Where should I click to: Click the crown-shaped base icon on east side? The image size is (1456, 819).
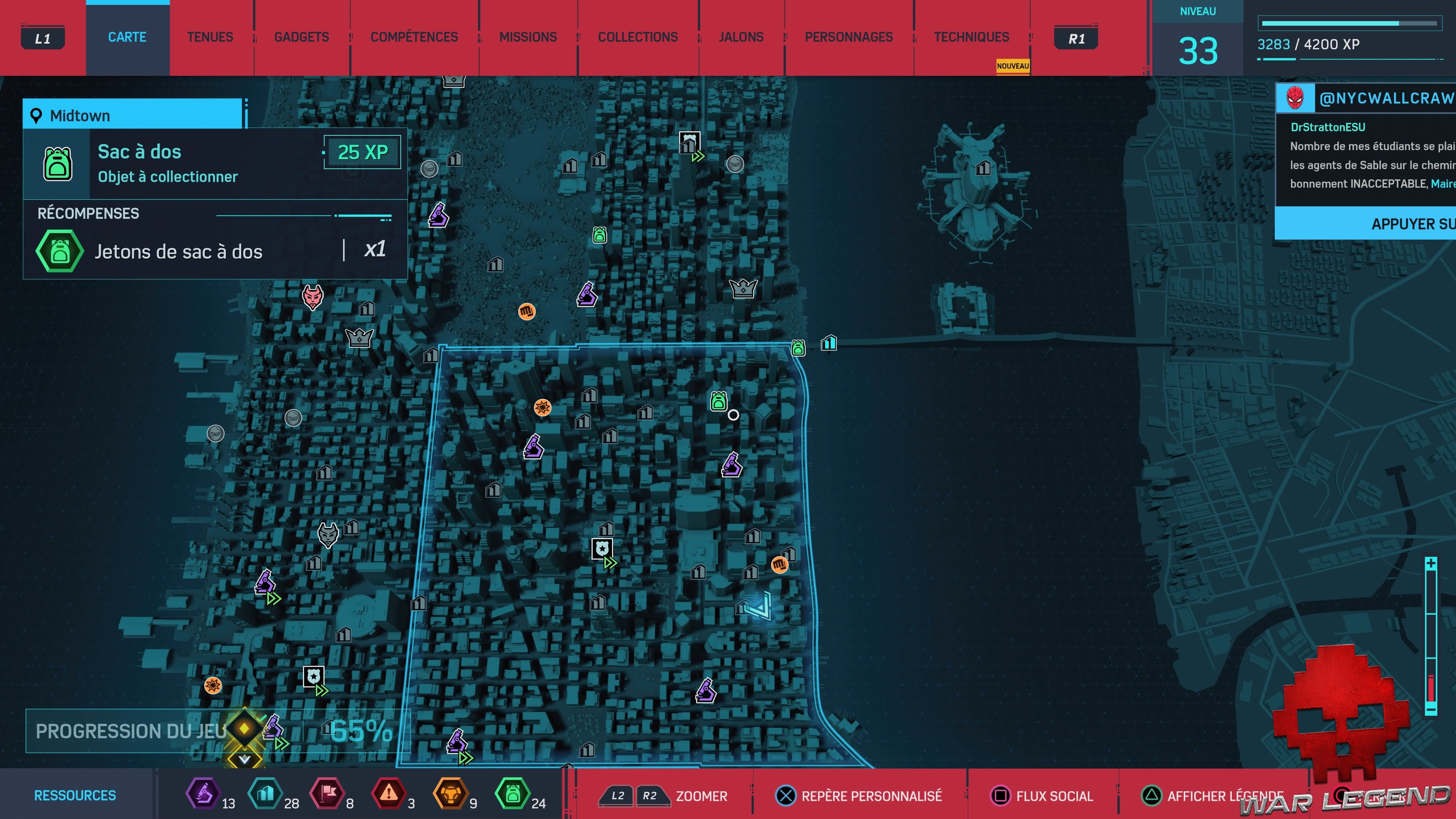click(743, 288)
